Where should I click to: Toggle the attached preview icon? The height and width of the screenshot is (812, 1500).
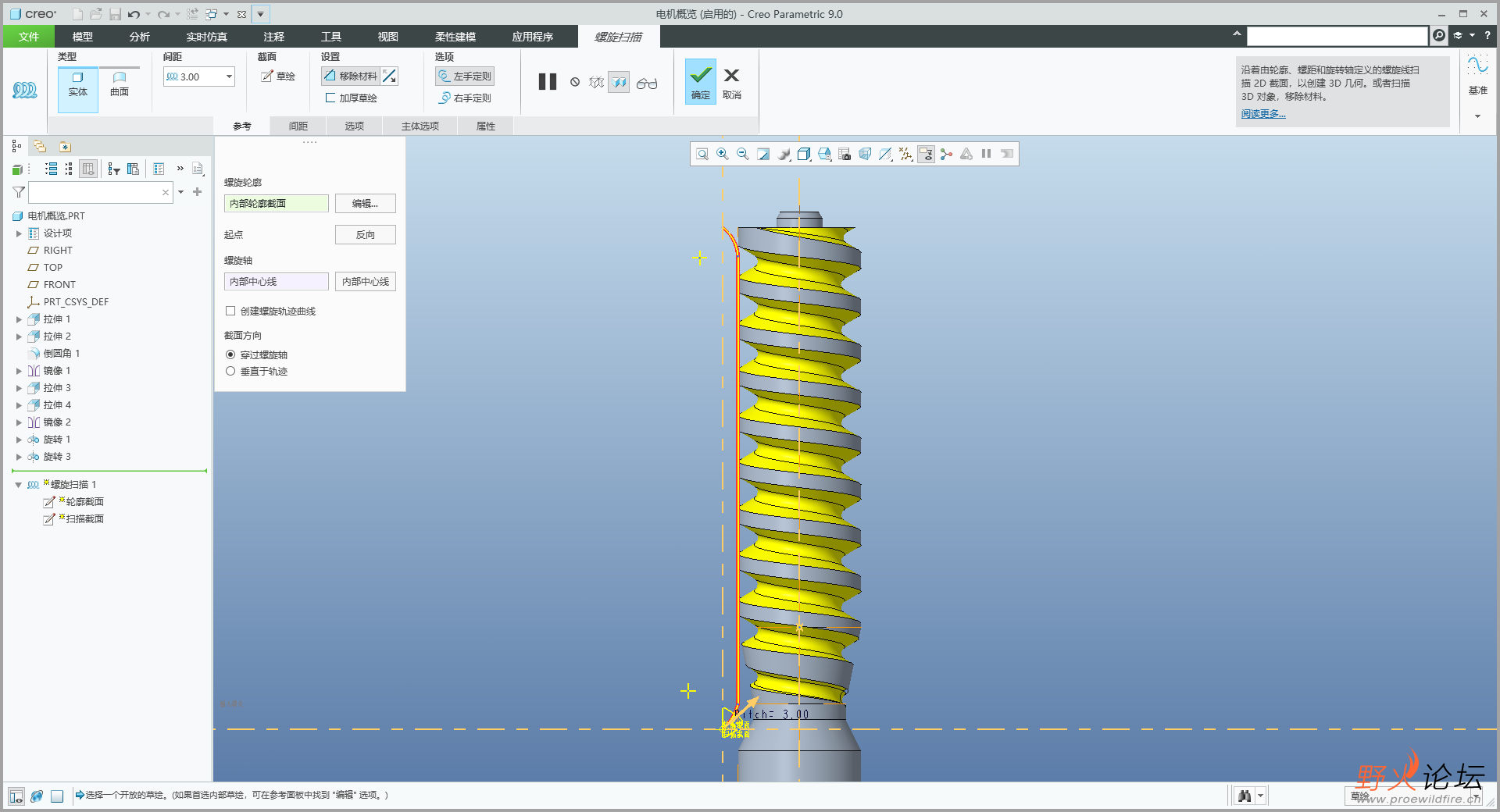pyautogui.click(x=620, y=82)
